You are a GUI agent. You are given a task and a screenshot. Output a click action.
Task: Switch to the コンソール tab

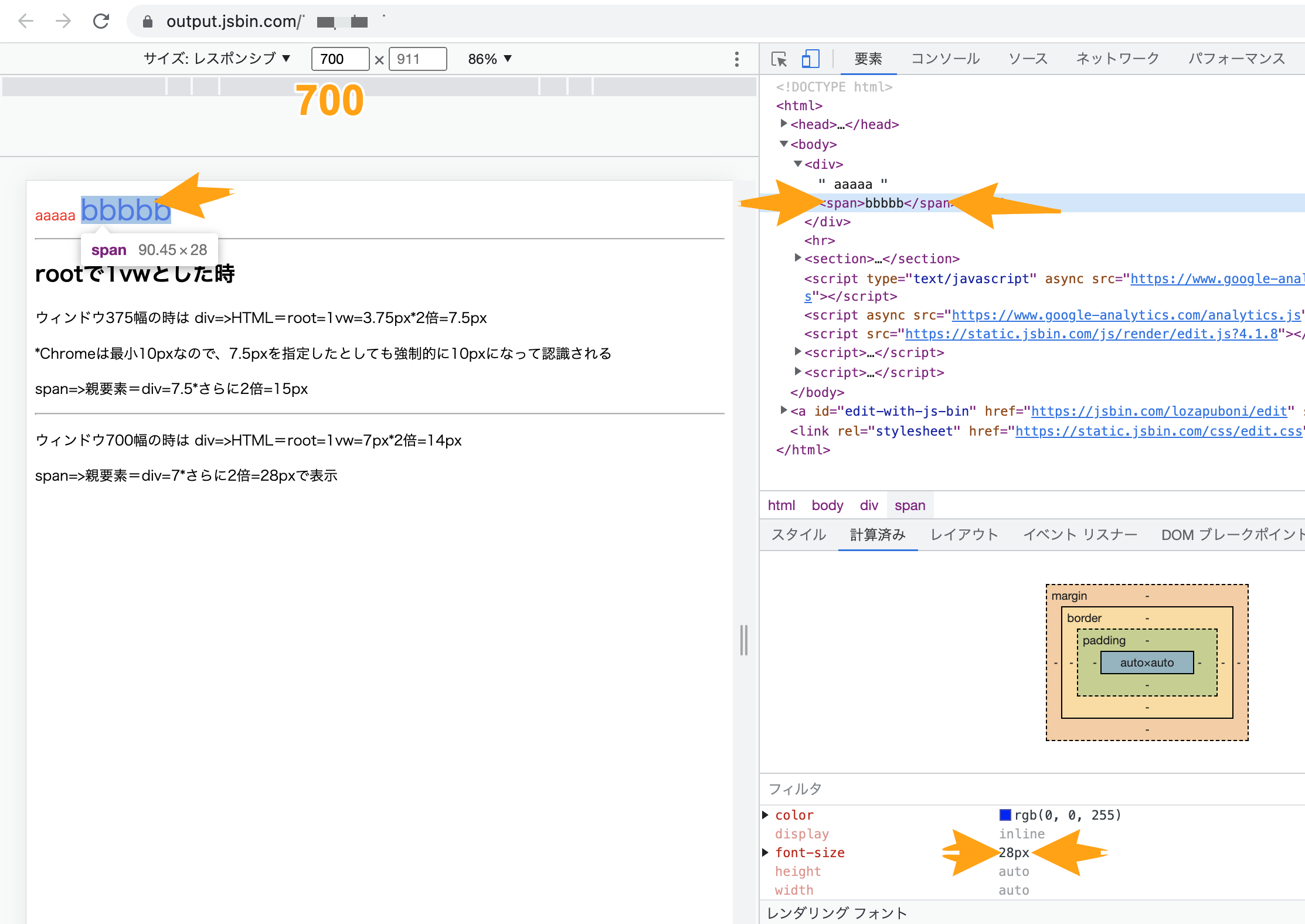click(945, 59)
